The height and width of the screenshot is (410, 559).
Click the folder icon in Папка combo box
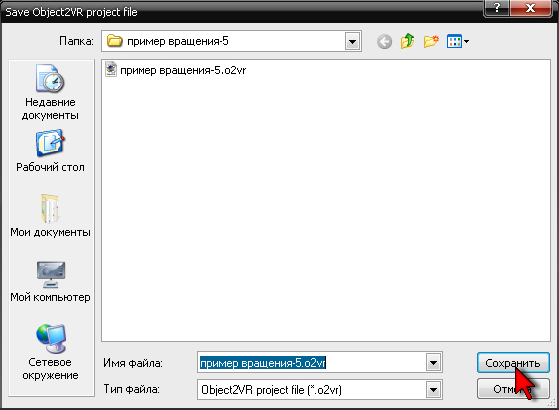(x=115, y=41)
